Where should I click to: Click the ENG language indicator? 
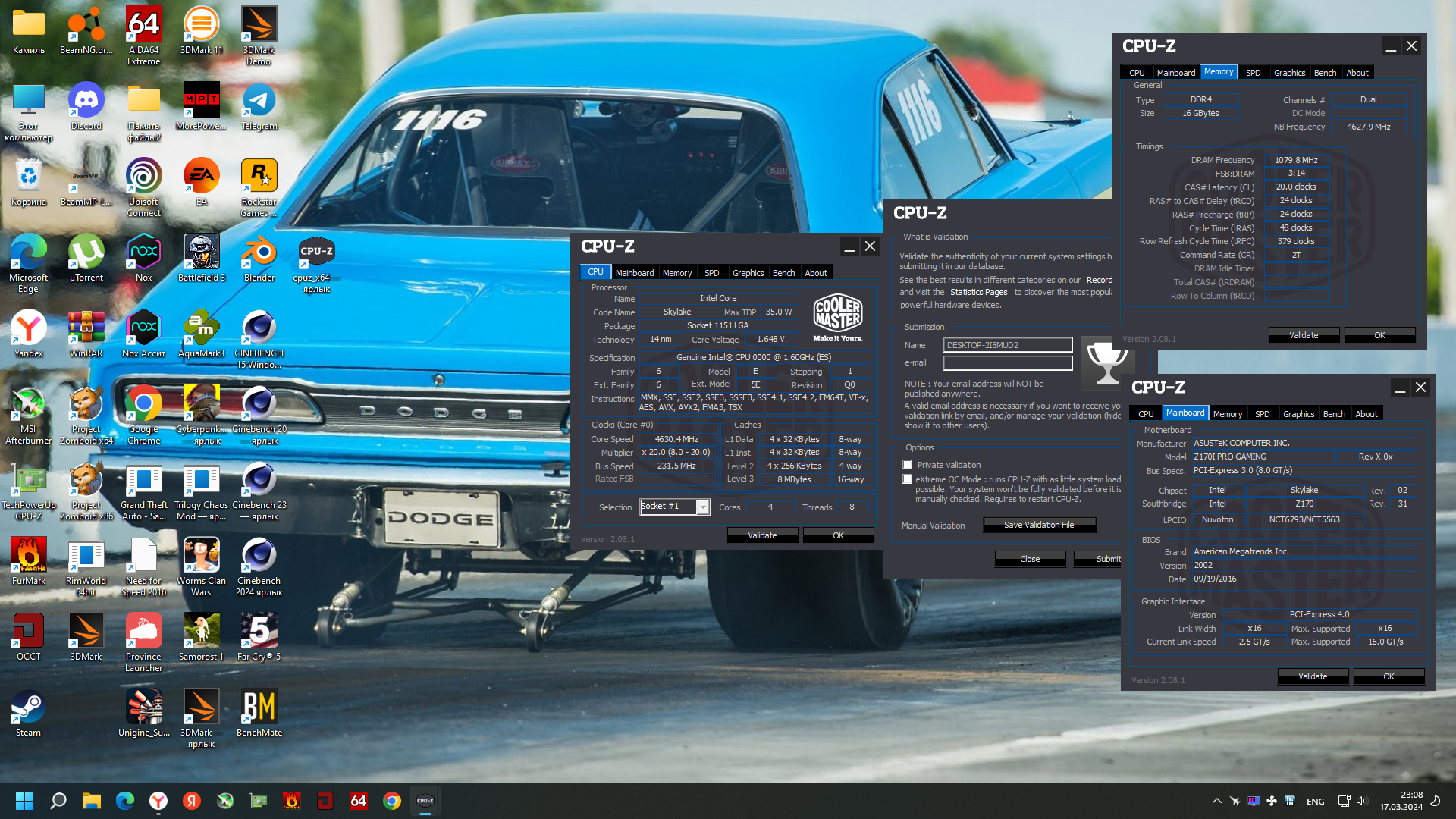tap(1316, 802)
